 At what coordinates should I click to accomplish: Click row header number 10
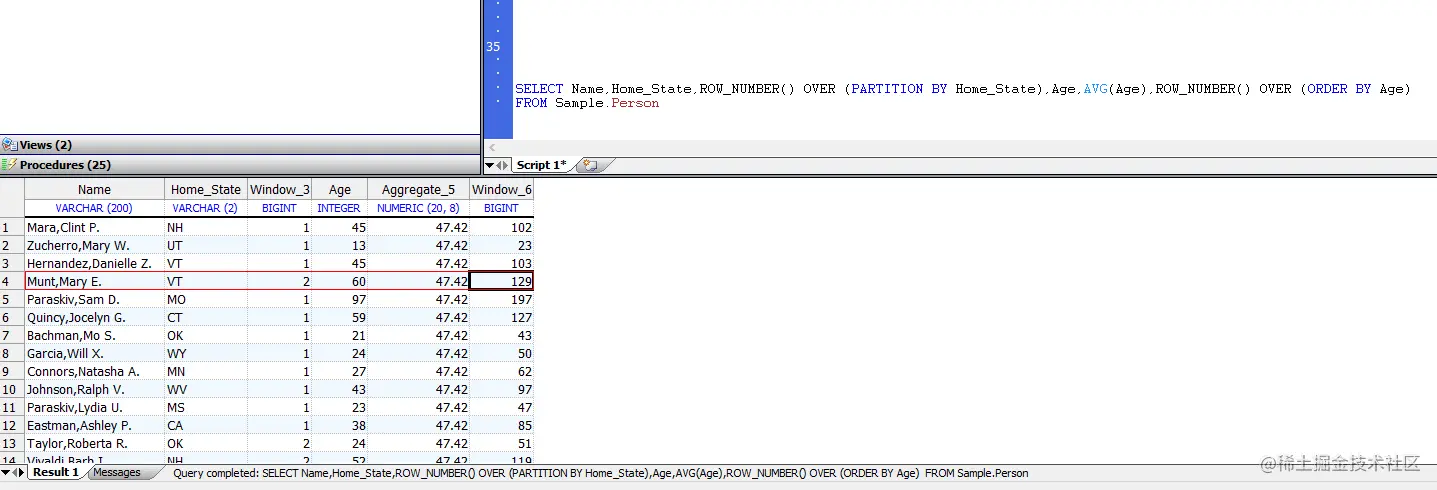click(x=12, y=389)
